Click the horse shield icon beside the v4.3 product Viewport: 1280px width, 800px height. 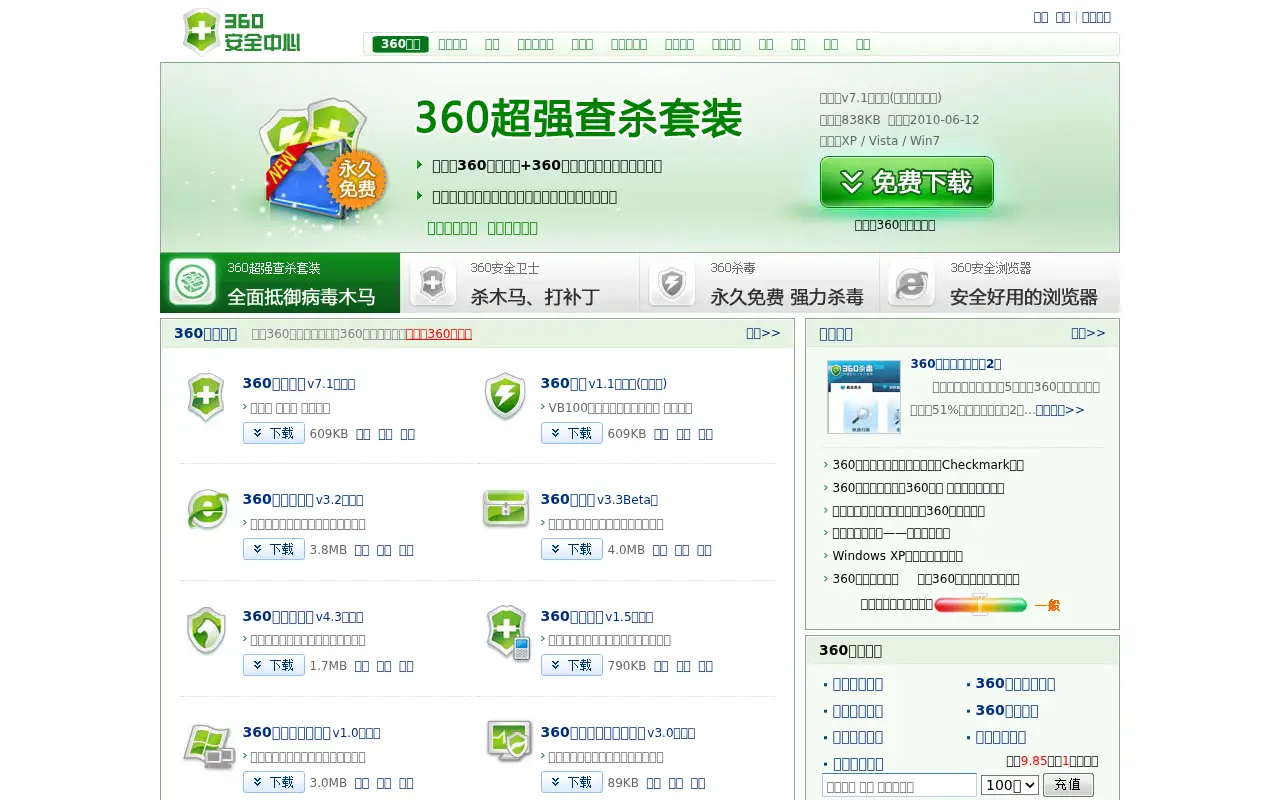pyautogui.click(x=206, y=631)
